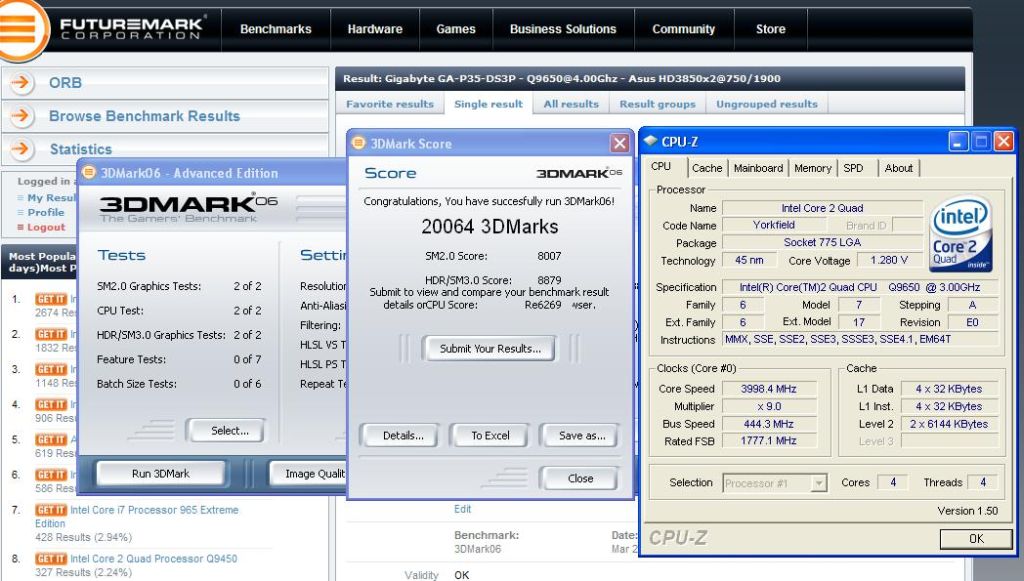Click GET IT badge for item 6

point(51,475)
